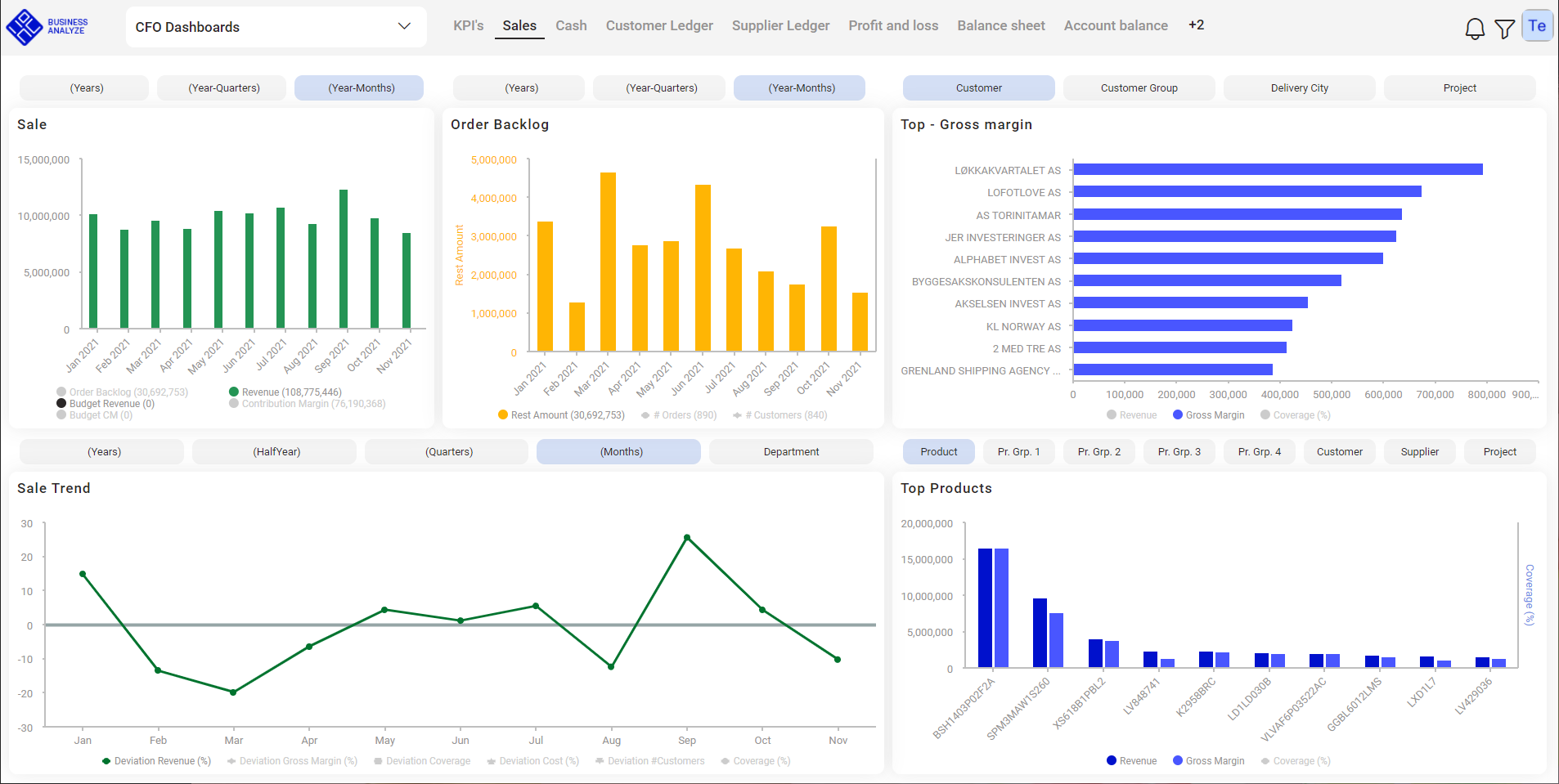Viewport: 1559px width, 784px height.
Task: Toggle the Revenue legend in Top Products
Action: [1132, 760]
